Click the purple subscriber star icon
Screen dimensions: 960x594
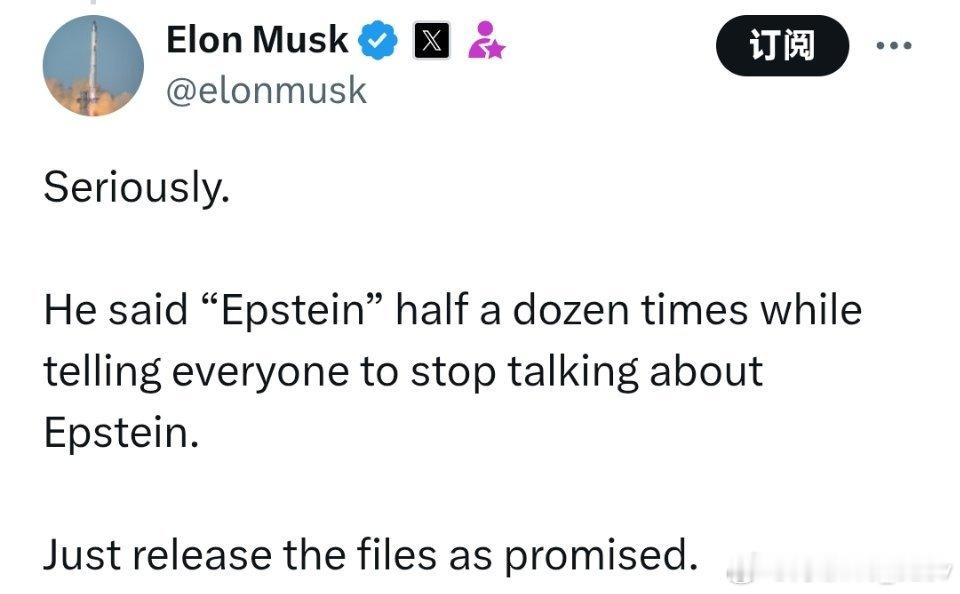point(486,40)
